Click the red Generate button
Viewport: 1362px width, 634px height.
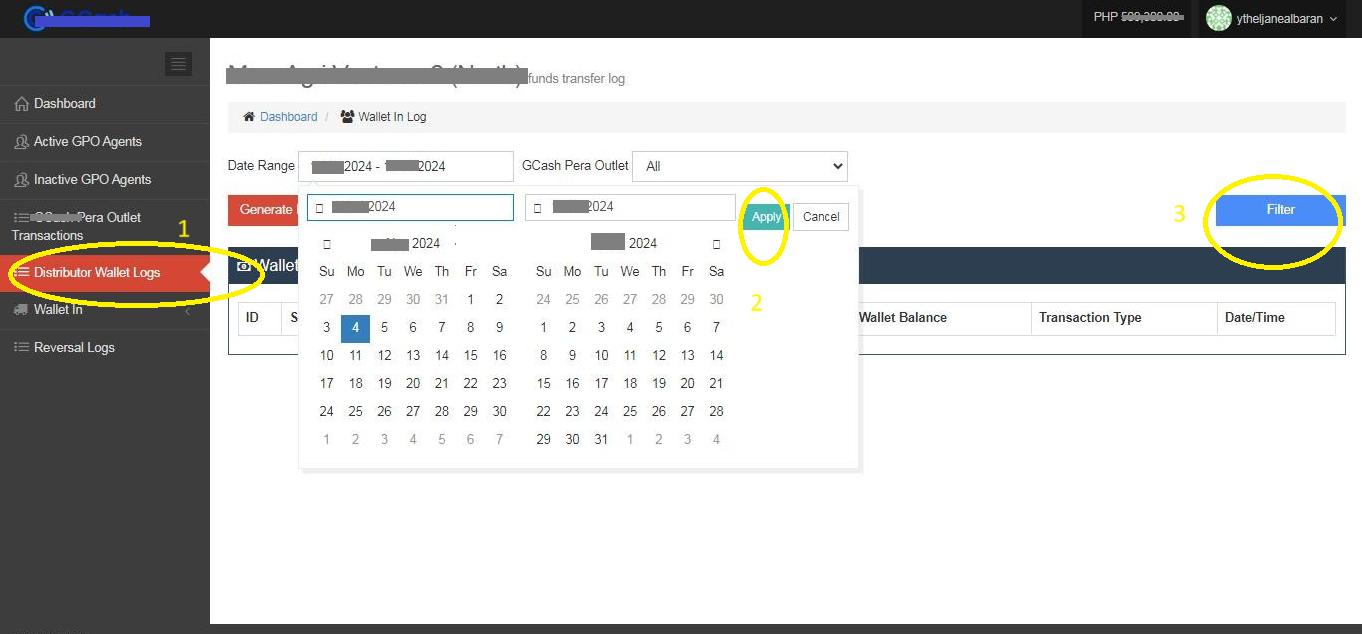(263, 210)
